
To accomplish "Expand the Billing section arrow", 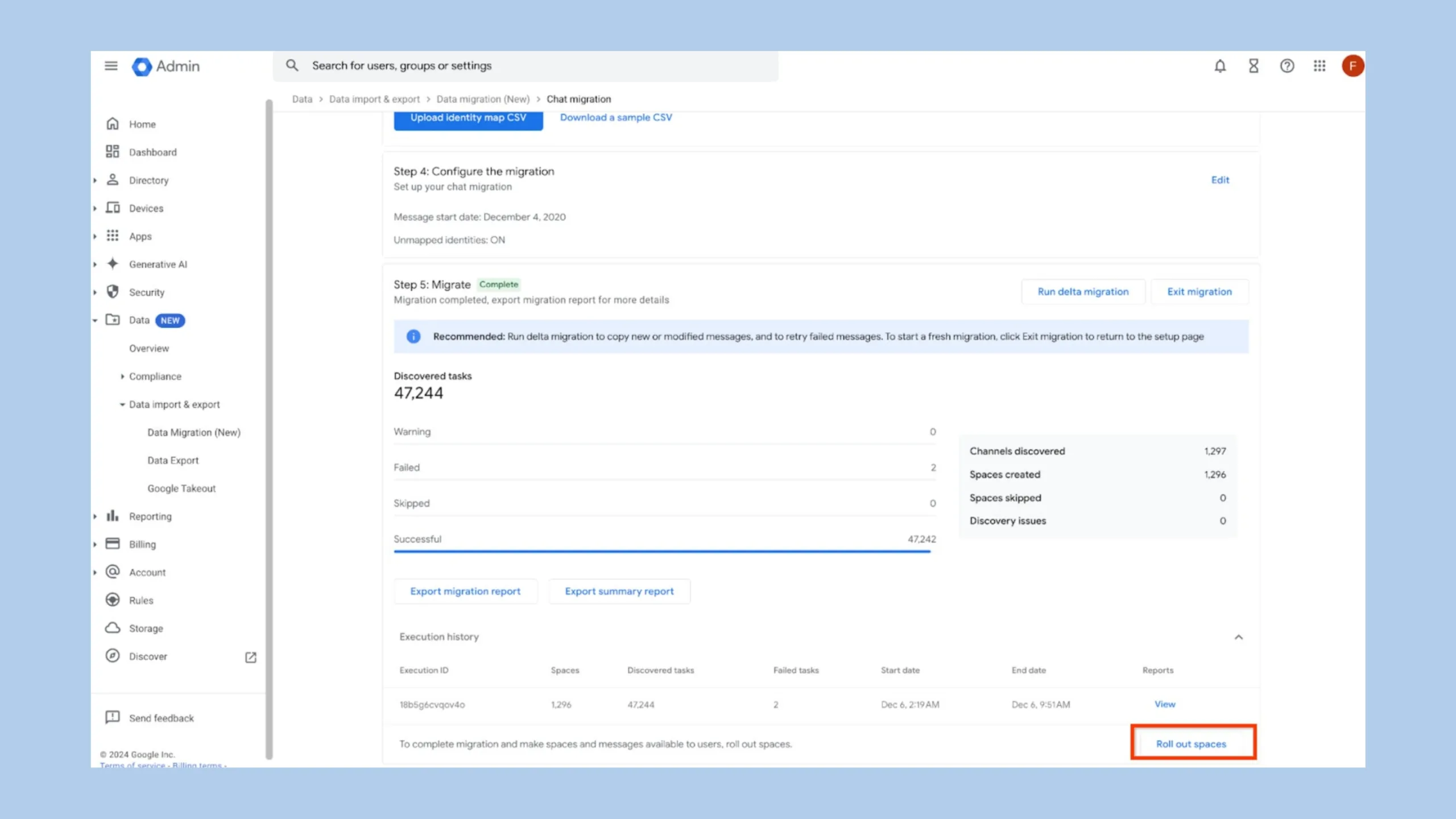I will (95, 544).
